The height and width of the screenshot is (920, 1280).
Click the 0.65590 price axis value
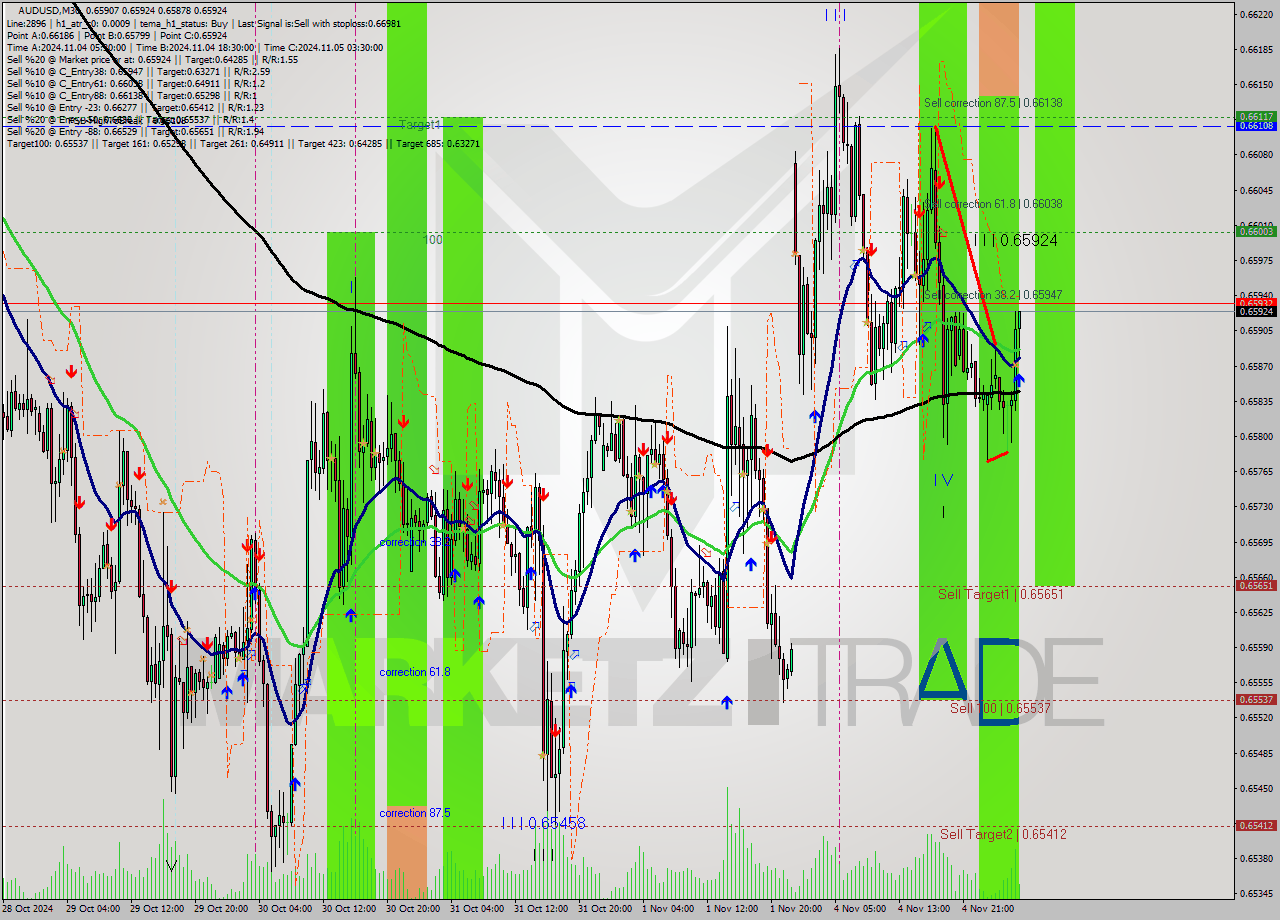click(x=1256, y=647)
